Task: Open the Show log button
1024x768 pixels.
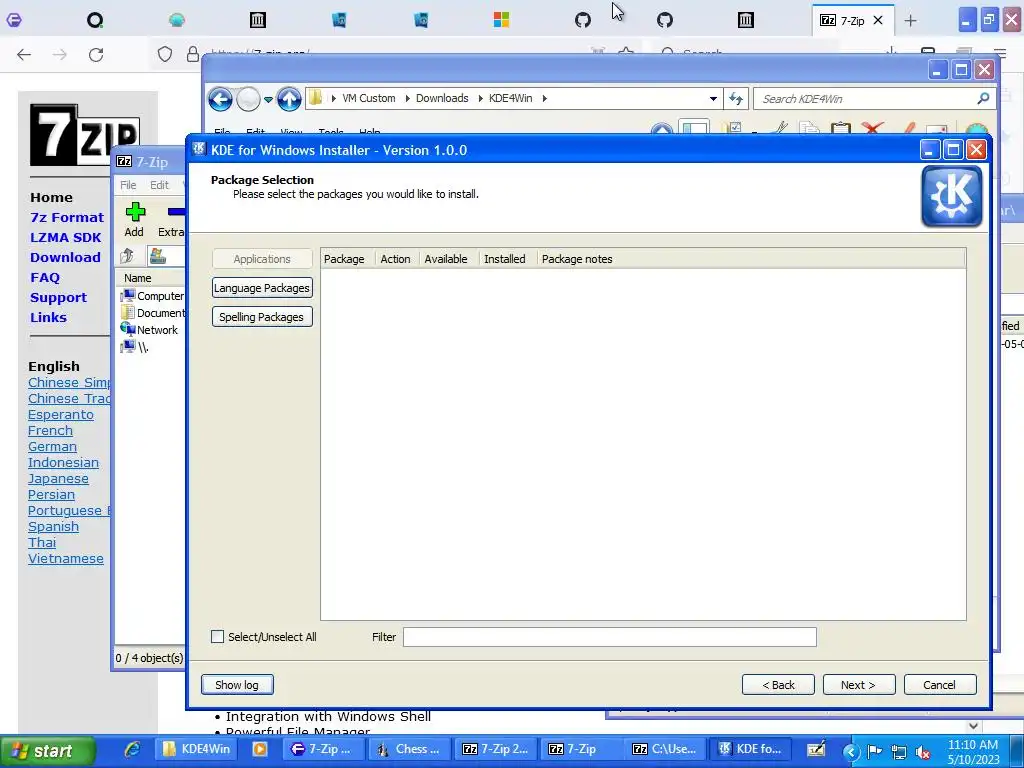Action: point(237,684)
